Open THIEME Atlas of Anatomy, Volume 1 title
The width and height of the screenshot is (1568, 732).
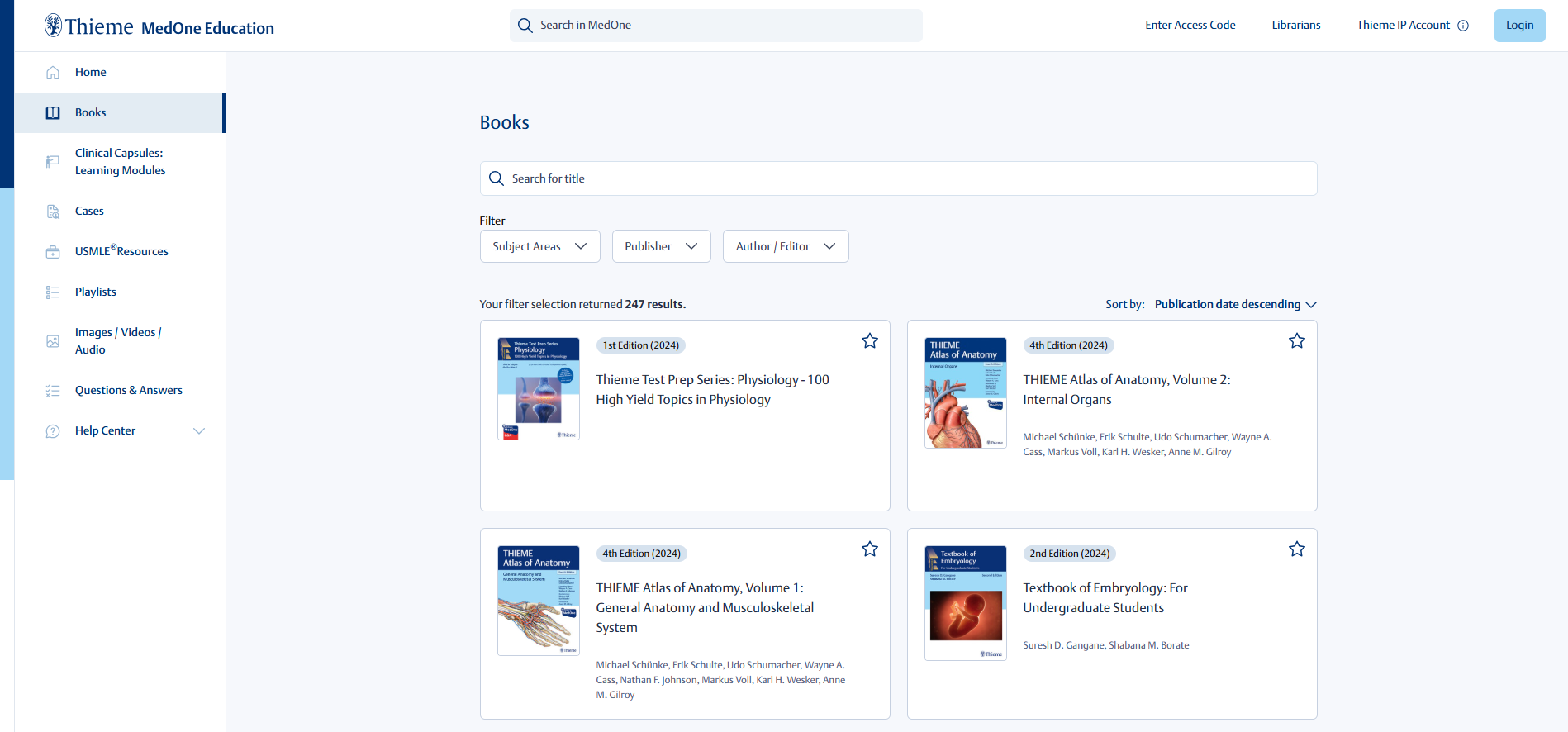point(705,608)
